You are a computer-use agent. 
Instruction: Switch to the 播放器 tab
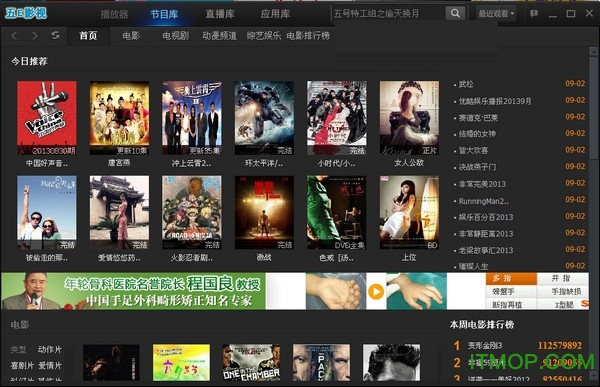[x=114, y=14]
